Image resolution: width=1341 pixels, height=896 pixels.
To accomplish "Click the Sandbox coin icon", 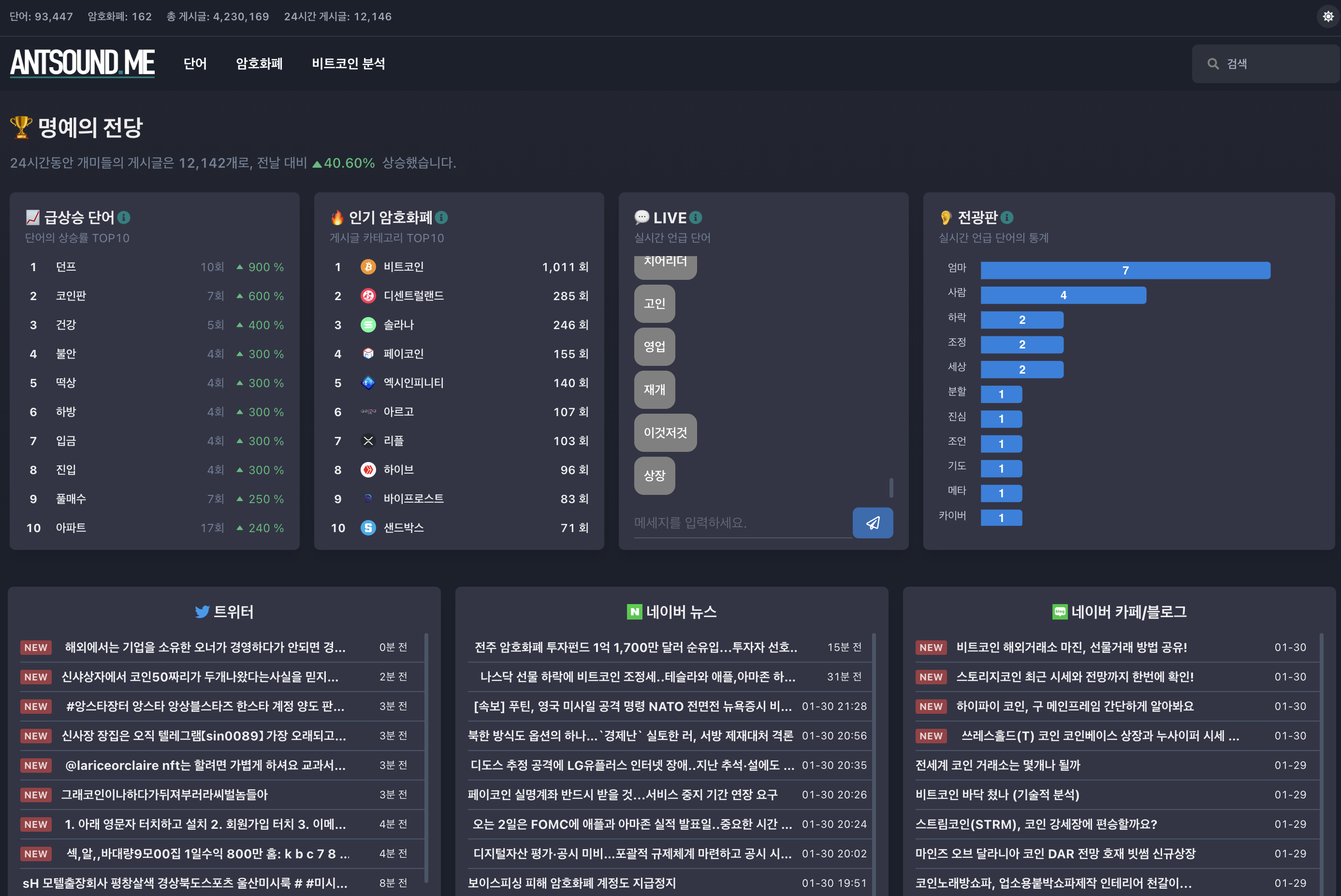I will [x=368, y=528].
